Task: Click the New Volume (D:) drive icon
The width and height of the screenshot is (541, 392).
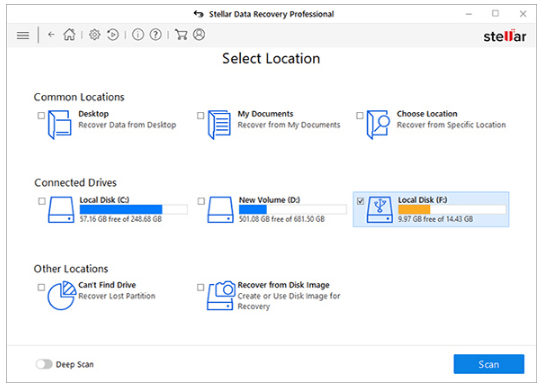Action: (x=220, y=210)
